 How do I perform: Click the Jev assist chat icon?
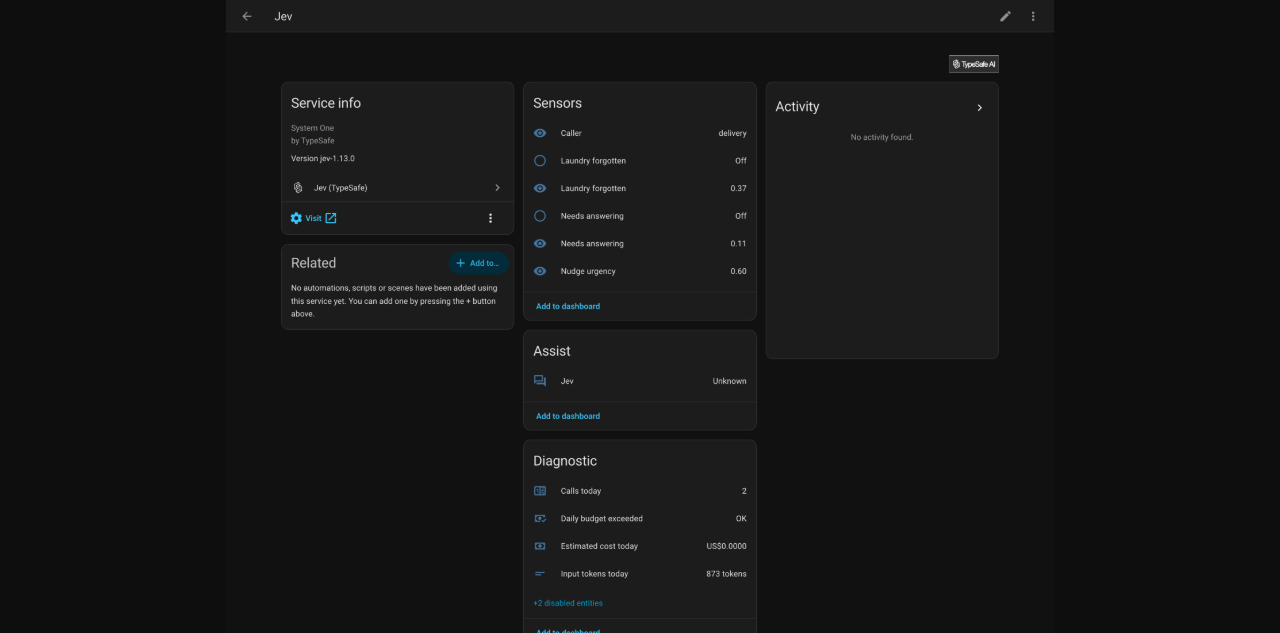[540, 381]
